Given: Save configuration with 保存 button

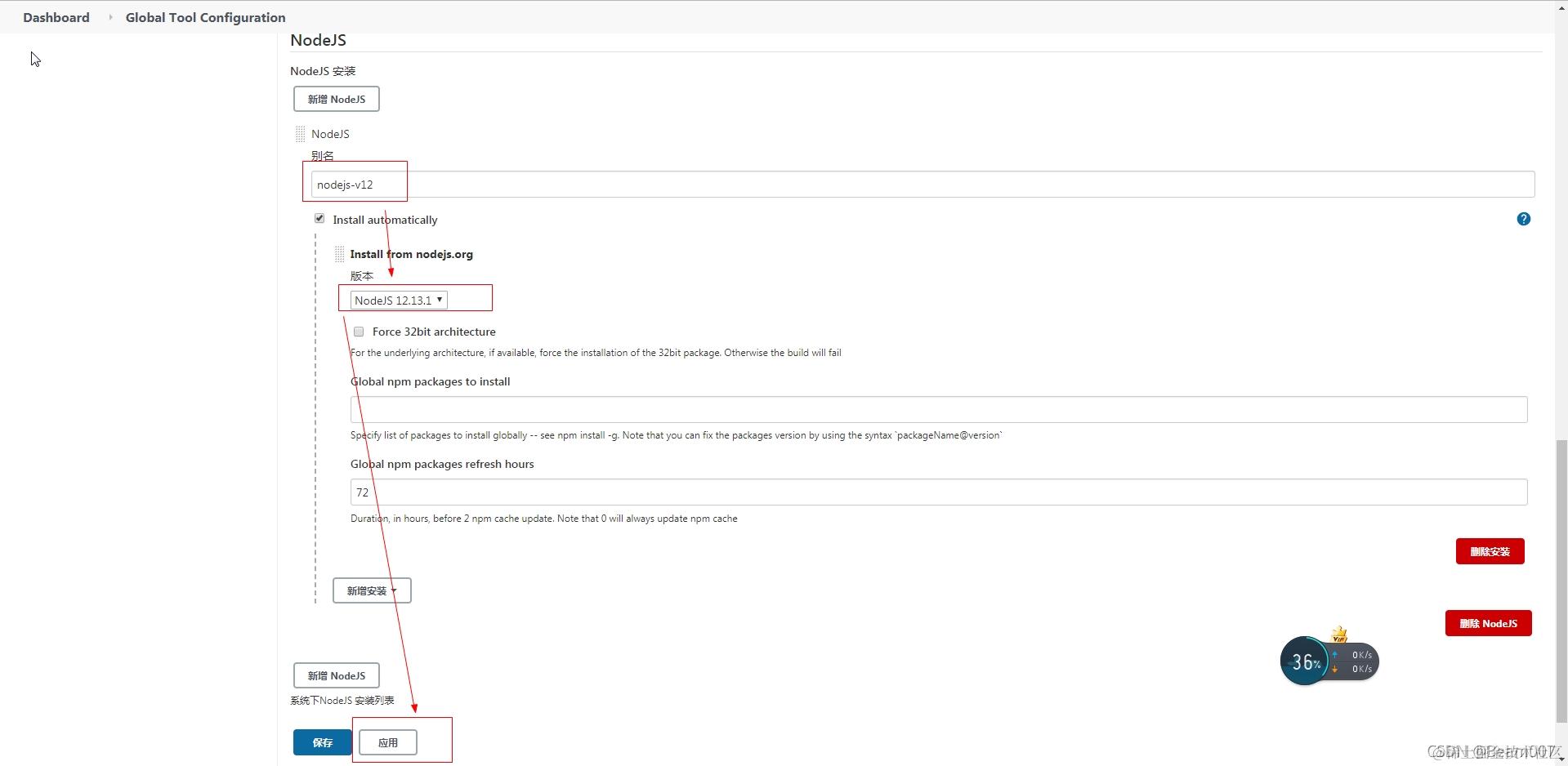Looking at the screenshot, I should click(323, 742).
